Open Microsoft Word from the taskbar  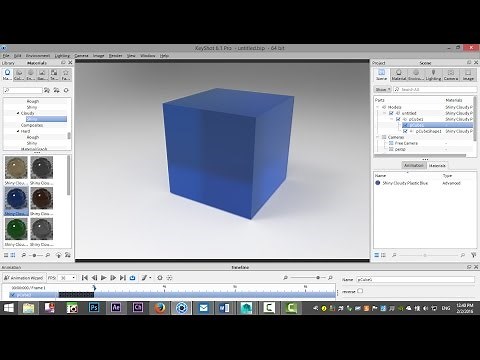[224, 308]
